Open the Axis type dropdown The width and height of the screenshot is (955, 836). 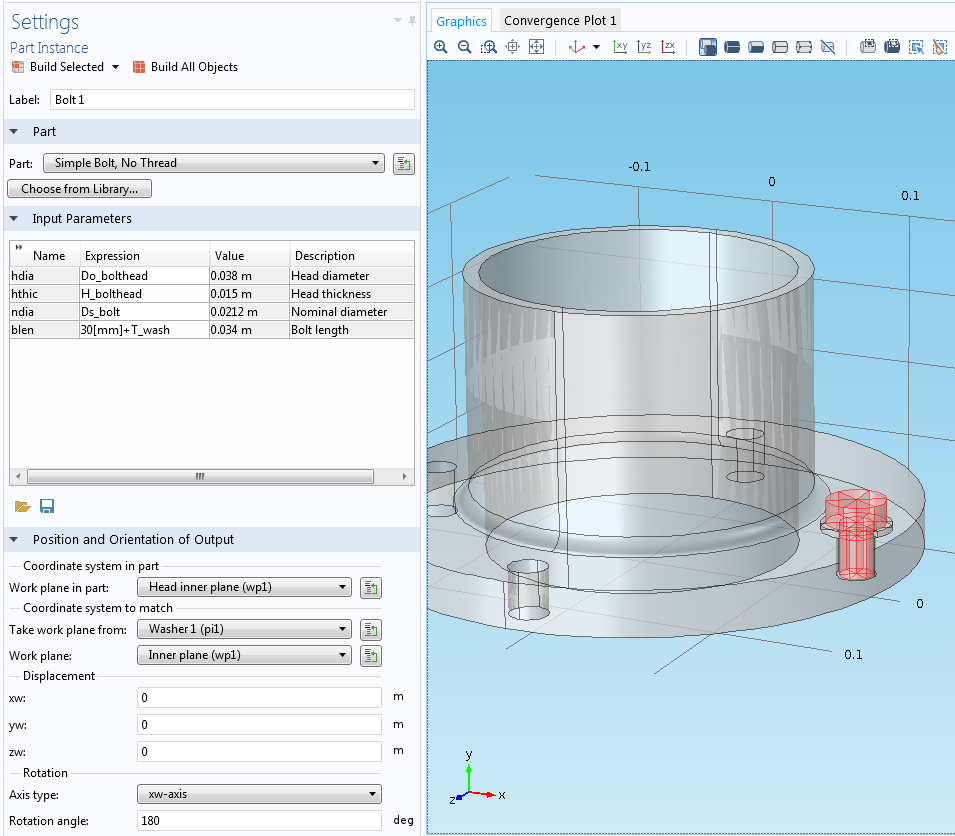click(259, 795)
